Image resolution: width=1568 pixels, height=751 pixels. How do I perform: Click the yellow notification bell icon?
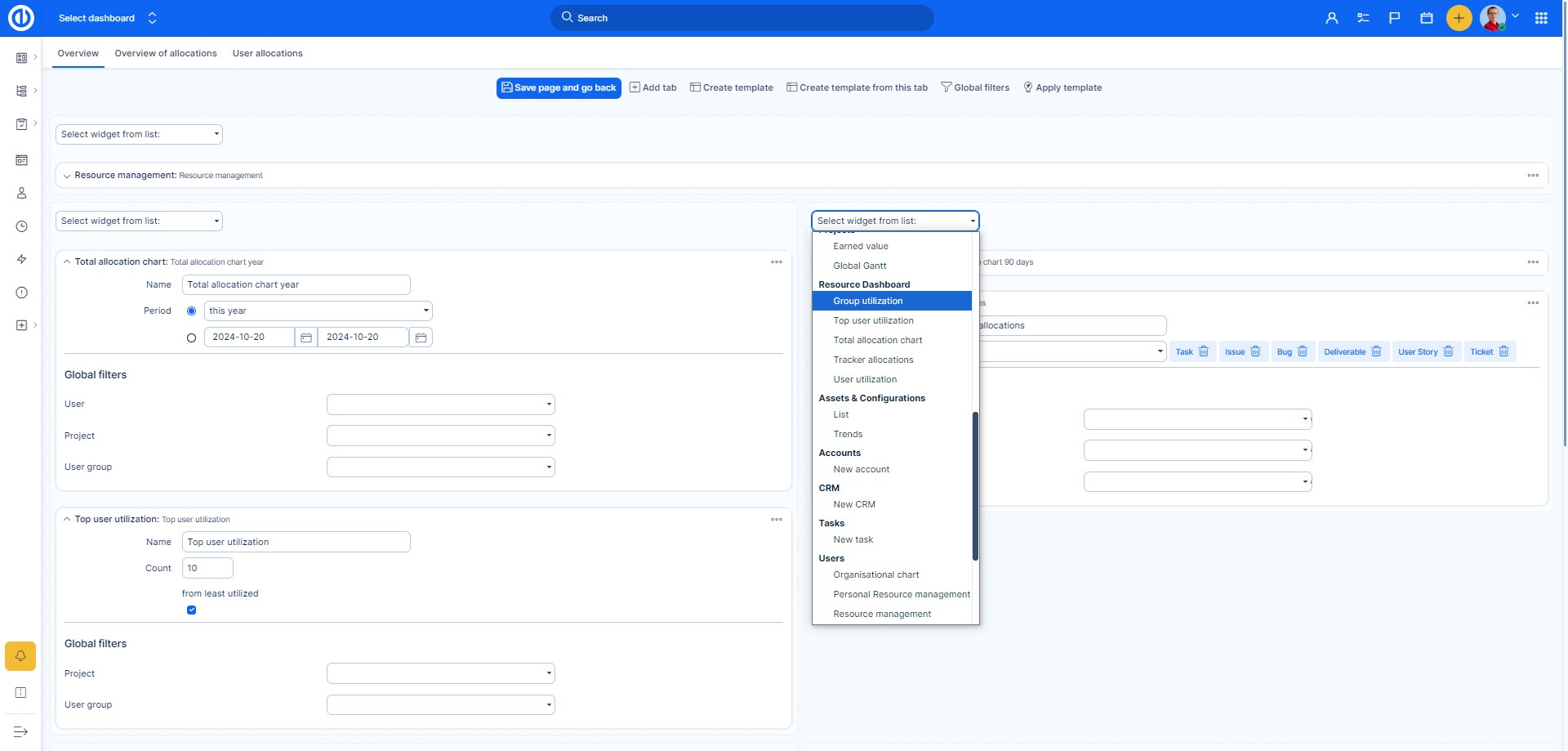tap(20, 656)
